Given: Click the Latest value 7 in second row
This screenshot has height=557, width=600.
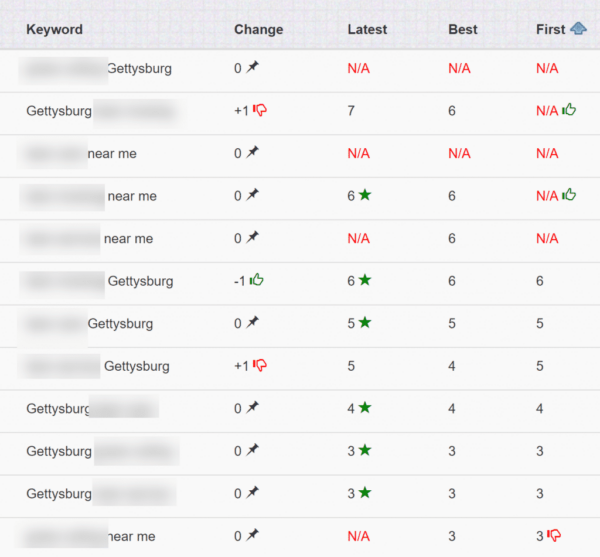Looking at the screenshot, I should click(351, 111).
